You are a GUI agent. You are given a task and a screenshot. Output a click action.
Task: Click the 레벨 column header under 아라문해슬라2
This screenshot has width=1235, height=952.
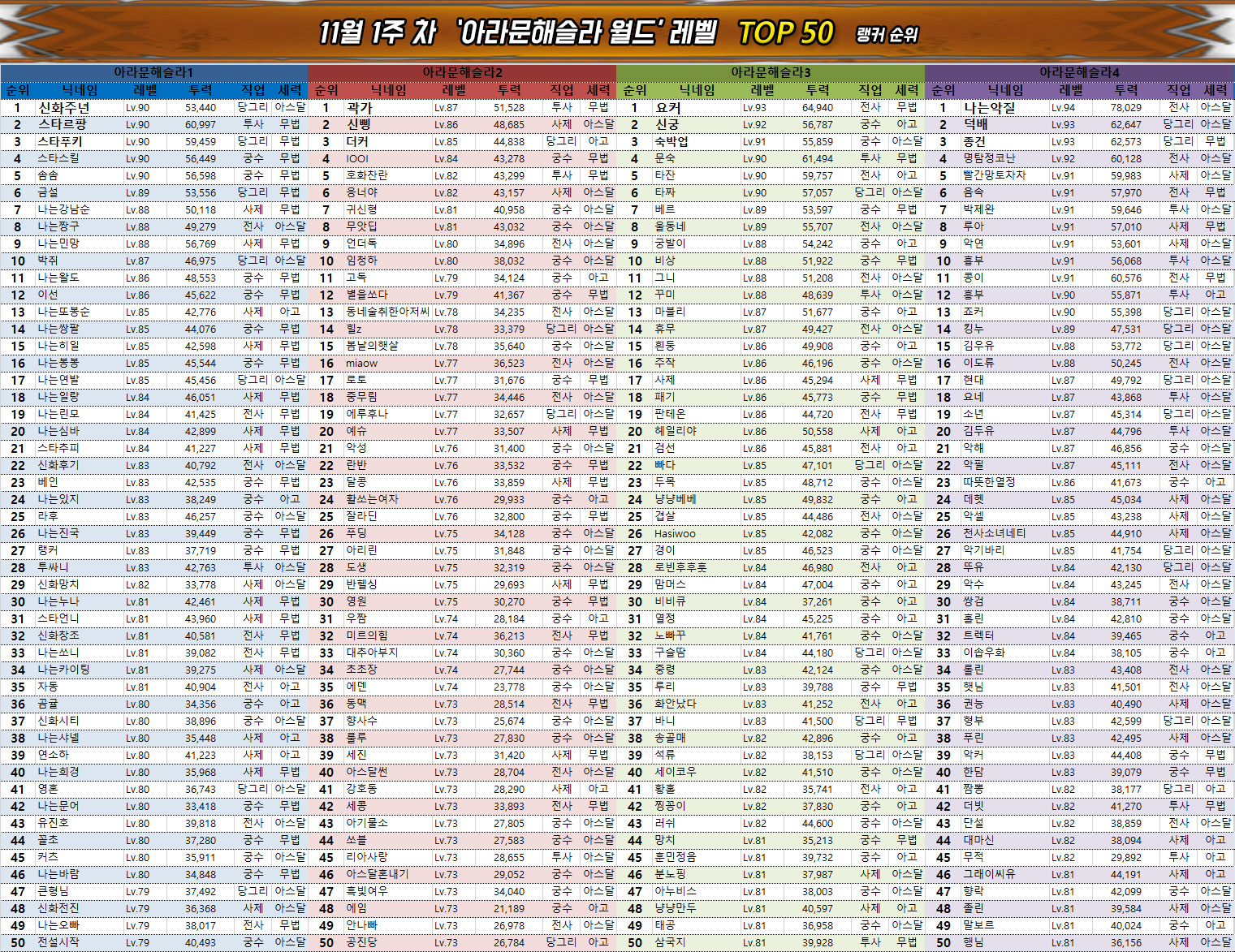454,90
